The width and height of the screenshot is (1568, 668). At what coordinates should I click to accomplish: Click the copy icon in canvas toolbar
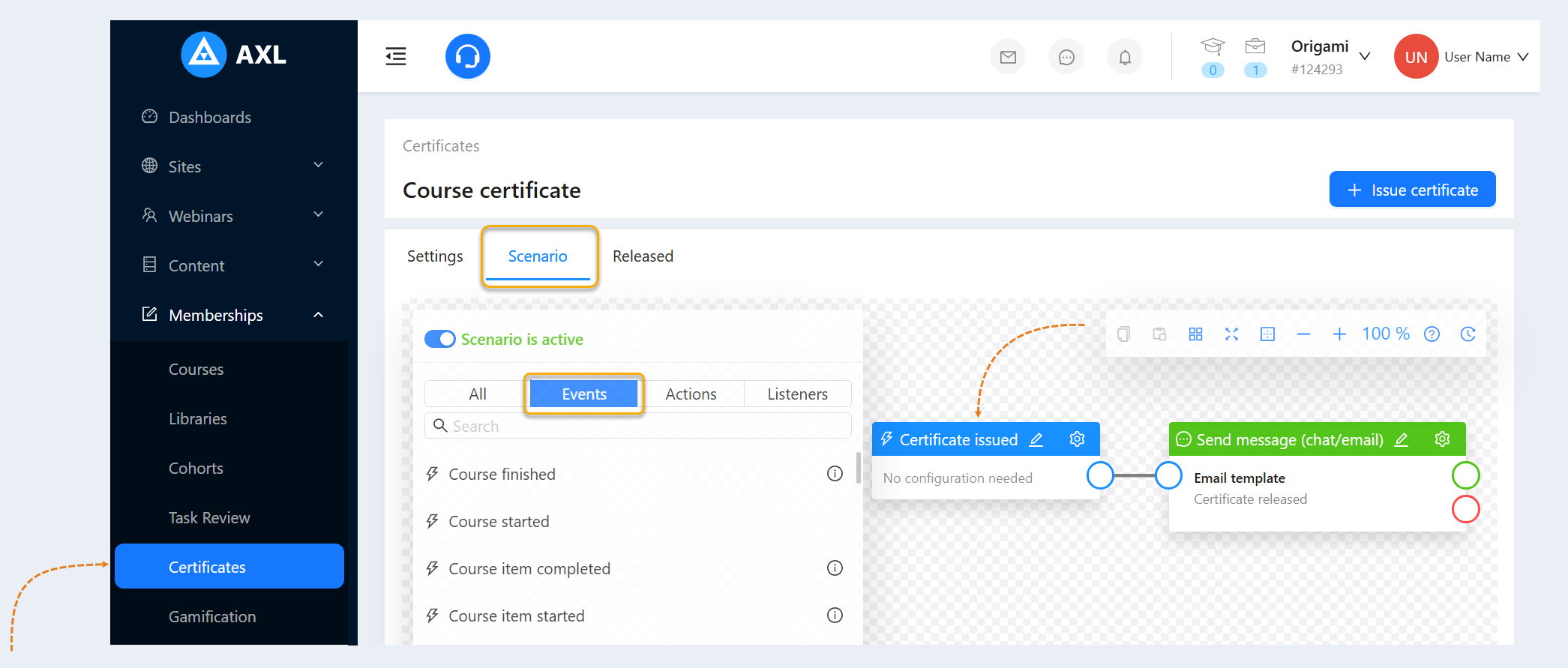(1123, 334)
